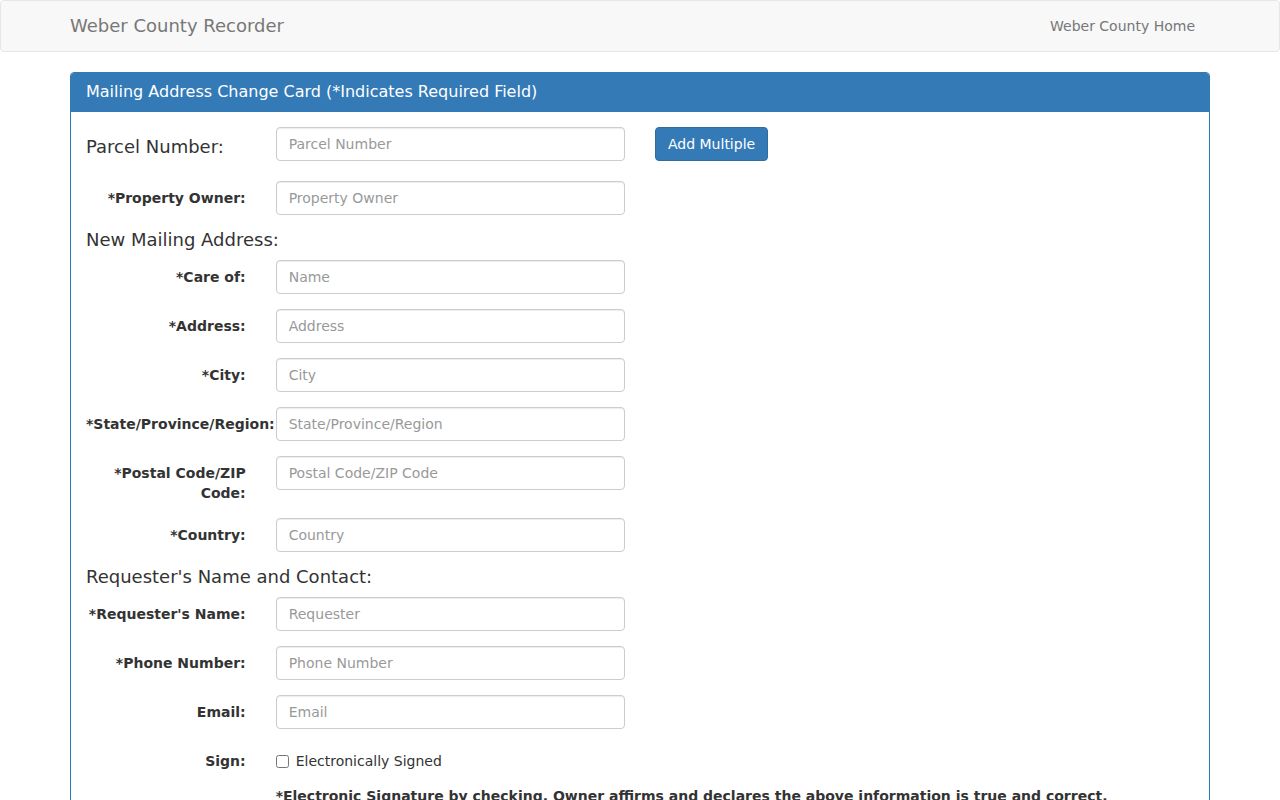Open the Weber County Home link

click(x=1122, y=26)
